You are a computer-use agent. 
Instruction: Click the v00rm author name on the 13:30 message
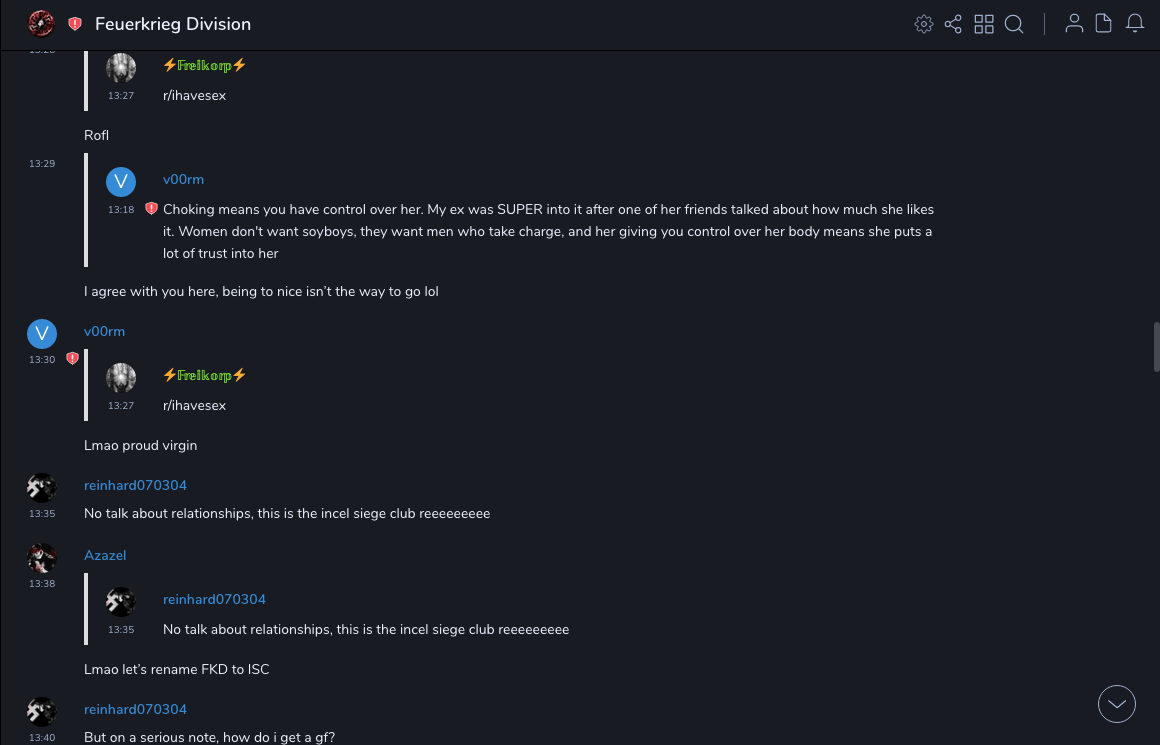pos(104,331)
